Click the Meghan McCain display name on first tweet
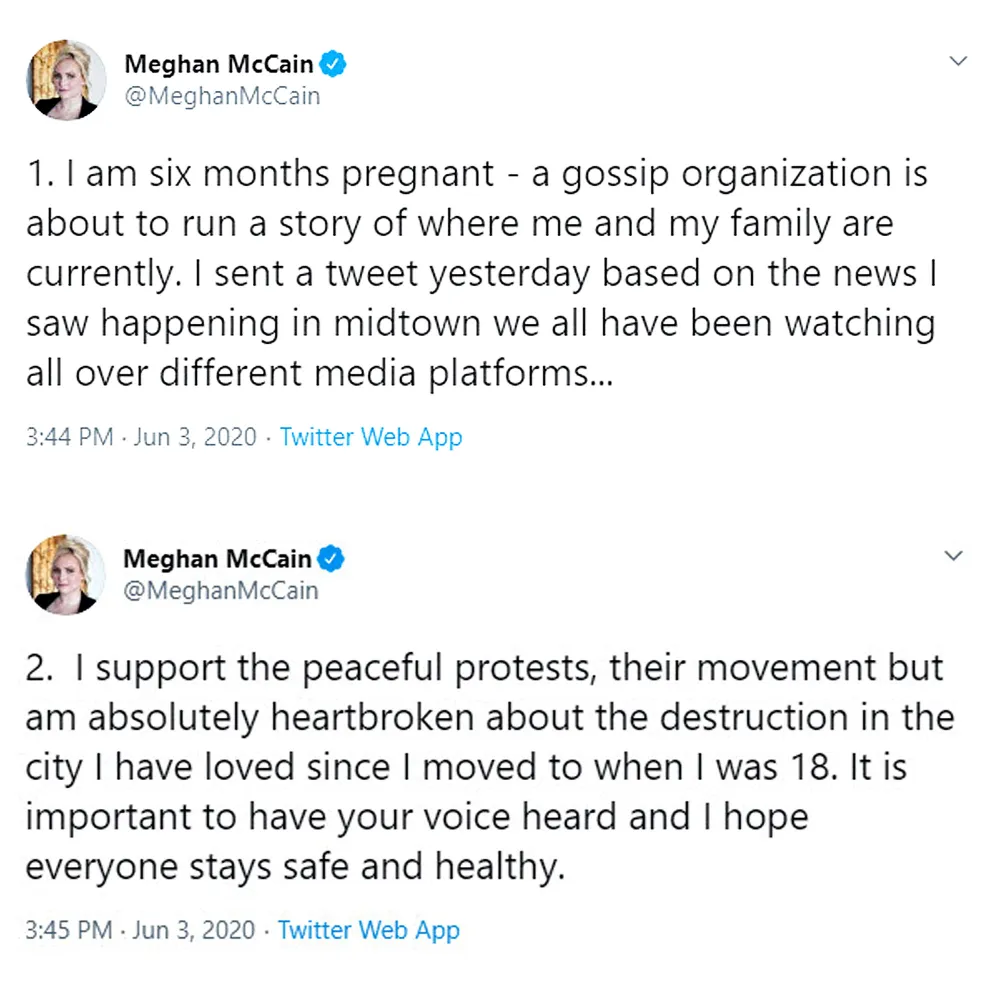Image resolution: width=1000 pixels, height=1000 pixels. (220, 62)
